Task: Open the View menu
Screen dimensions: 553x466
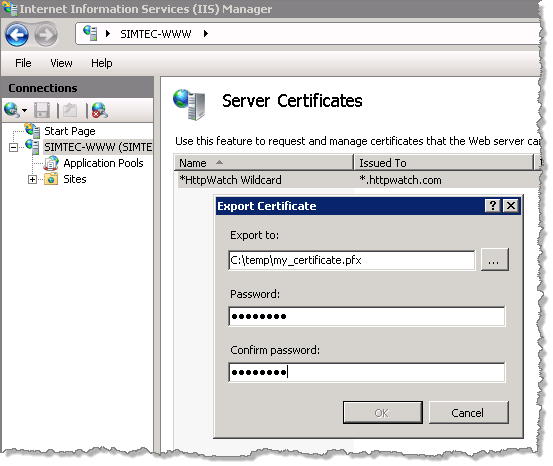Action: [61, 63]
